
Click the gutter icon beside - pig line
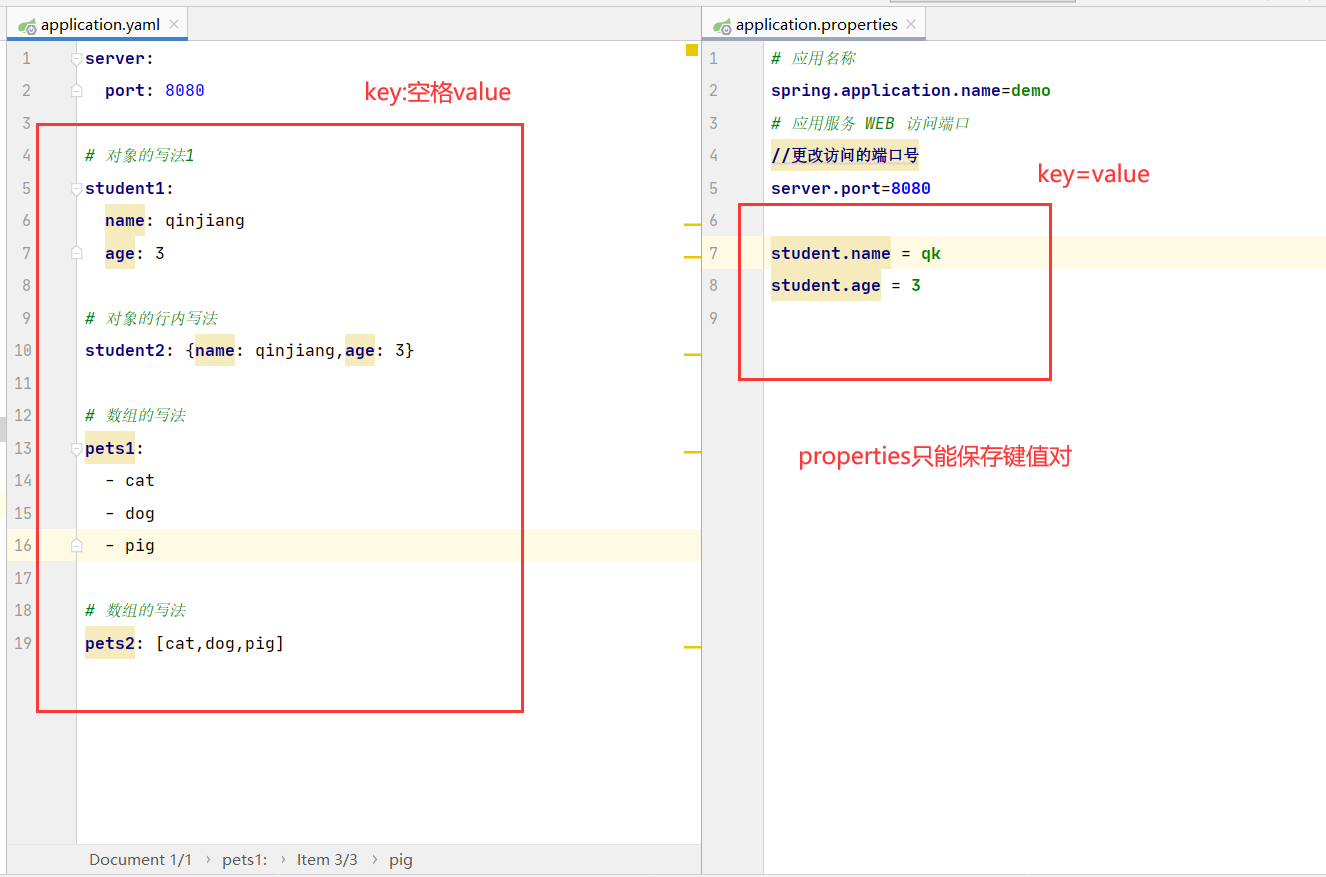[x=76, y=545]
